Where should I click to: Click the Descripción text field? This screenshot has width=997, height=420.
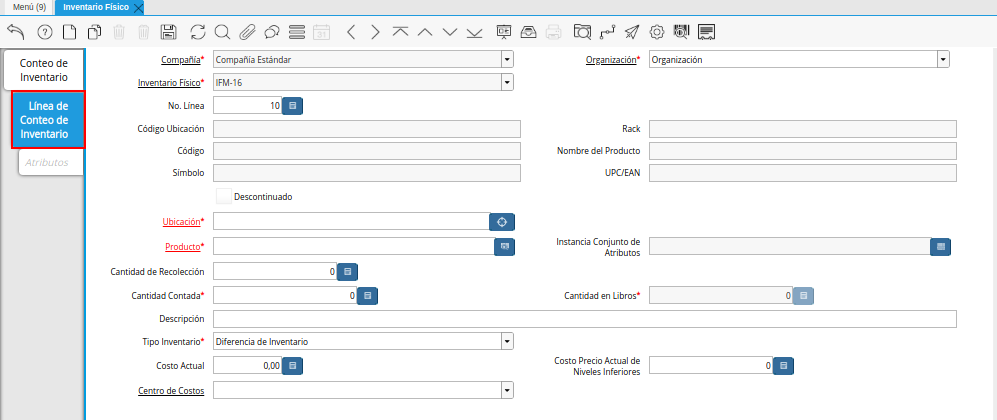pyautogui.click(x=585, y=319)
